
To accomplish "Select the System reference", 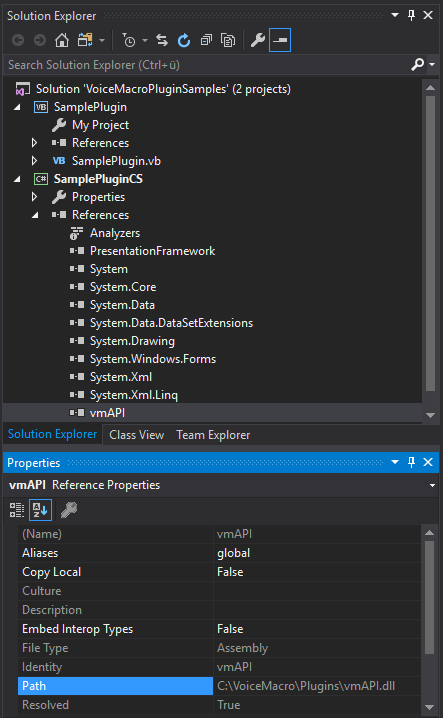I will pyautogui.click(x=109, y=269).
